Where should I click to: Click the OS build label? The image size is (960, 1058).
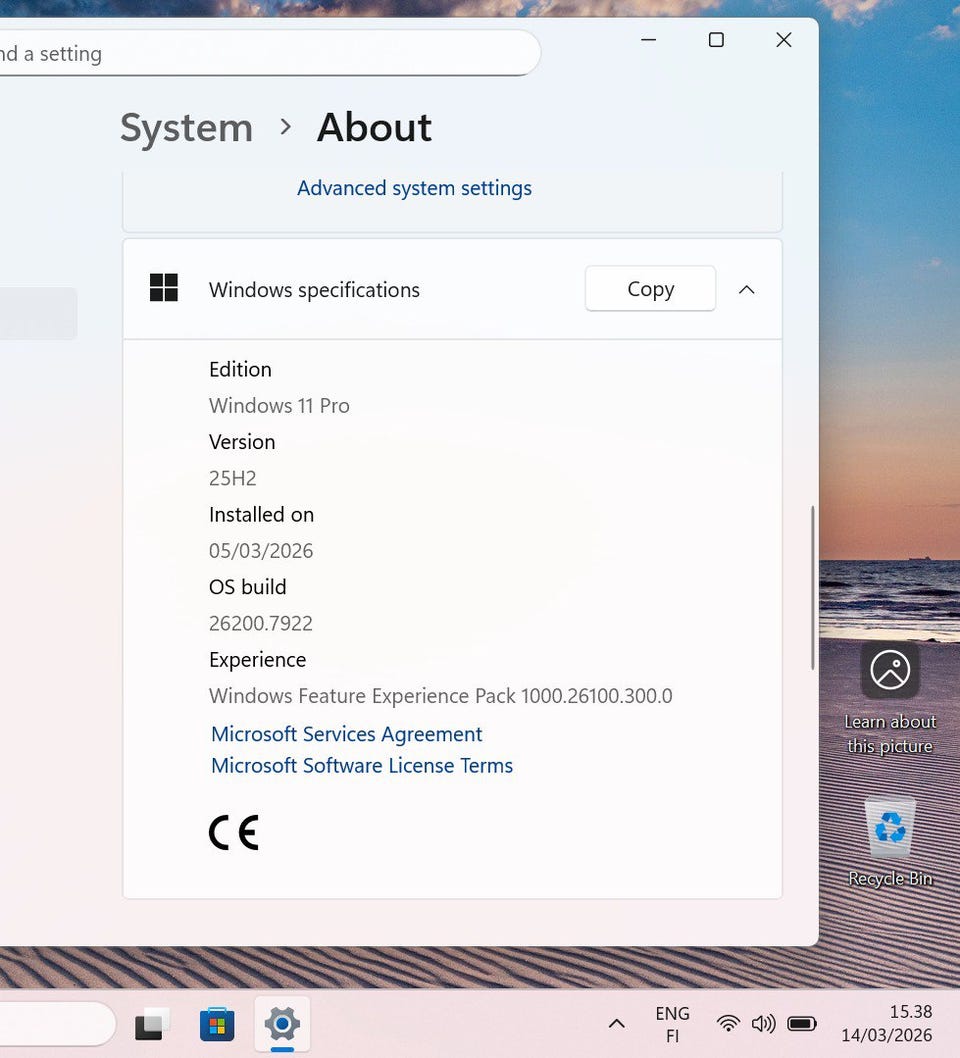(x=248, y=587)
